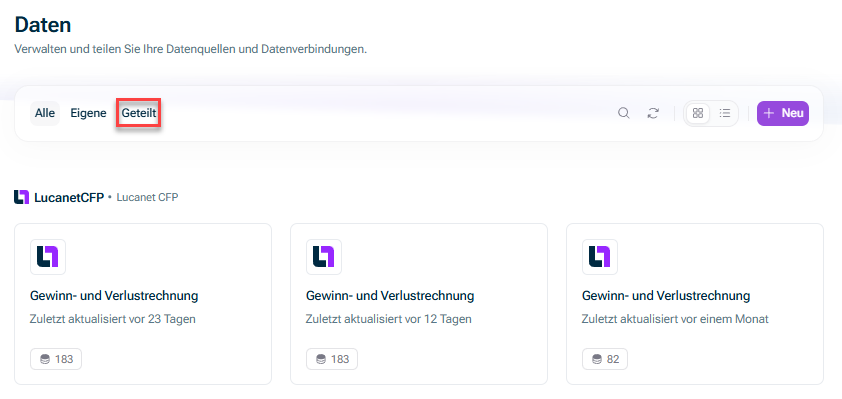Switch to grid view
This screenshot has height=399, width=842.
click(x=698, y=113)
